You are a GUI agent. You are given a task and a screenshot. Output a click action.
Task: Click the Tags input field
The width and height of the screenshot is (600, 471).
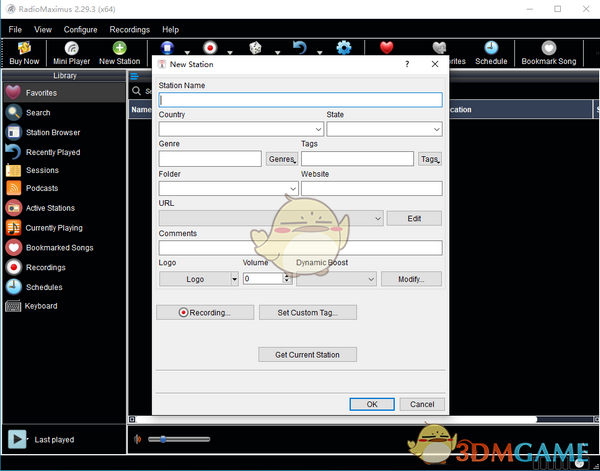[357, 159]
